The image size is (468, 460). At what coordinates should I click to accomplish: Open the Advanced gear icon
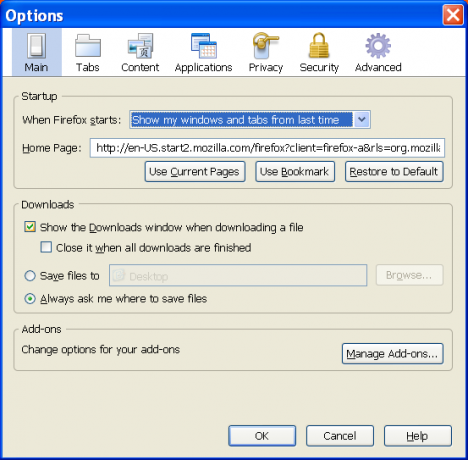(x=378, y=46)
